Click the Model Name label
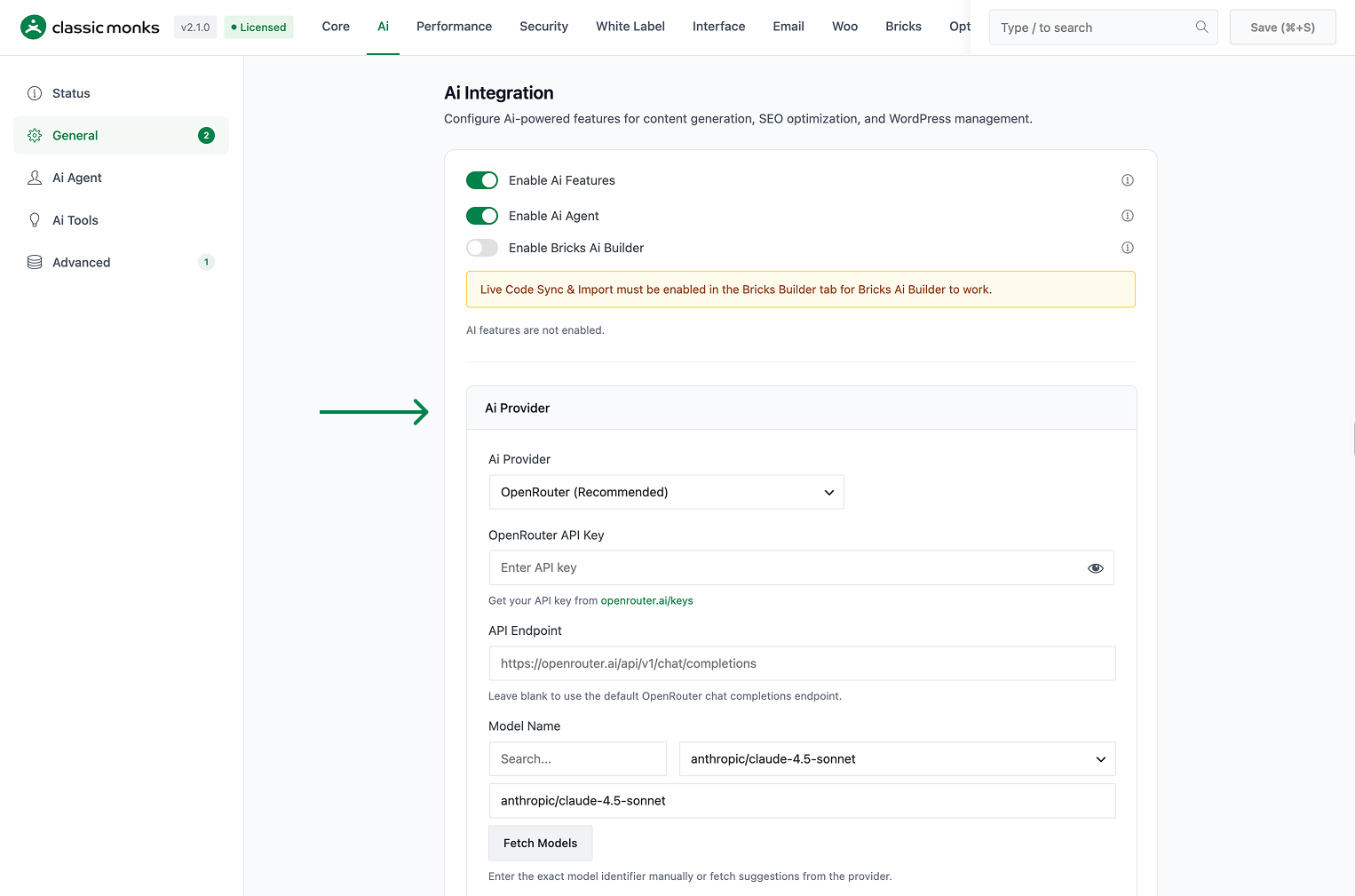The height and width of the screenshot is (896, 1355). tap(524, 726)
